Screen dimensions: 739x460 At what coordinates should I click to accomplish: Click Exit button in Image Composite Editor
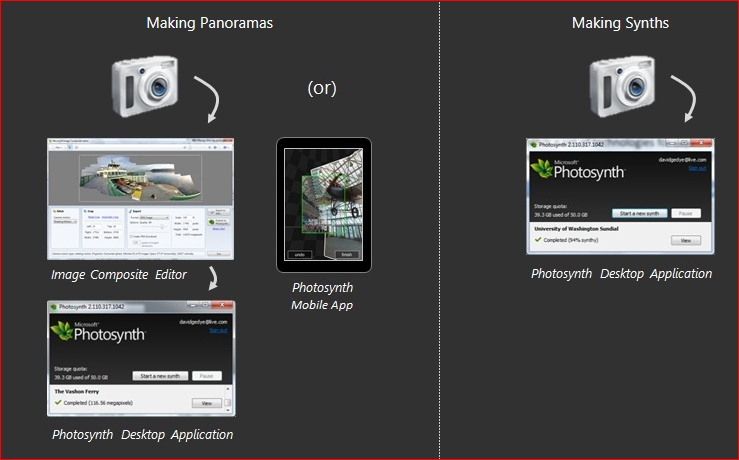[x=219, y=254]
